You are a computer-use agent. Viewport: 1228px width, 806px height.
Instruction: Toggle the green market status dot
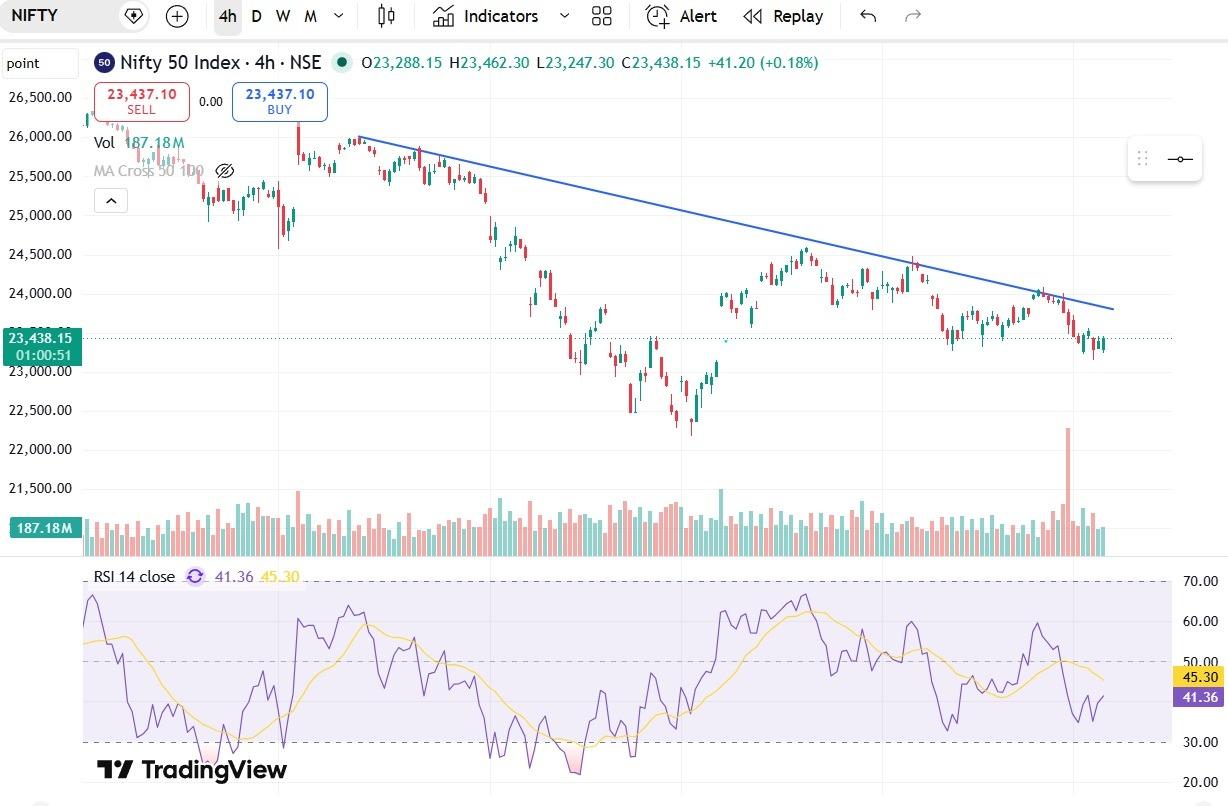[x=342, y=63]
